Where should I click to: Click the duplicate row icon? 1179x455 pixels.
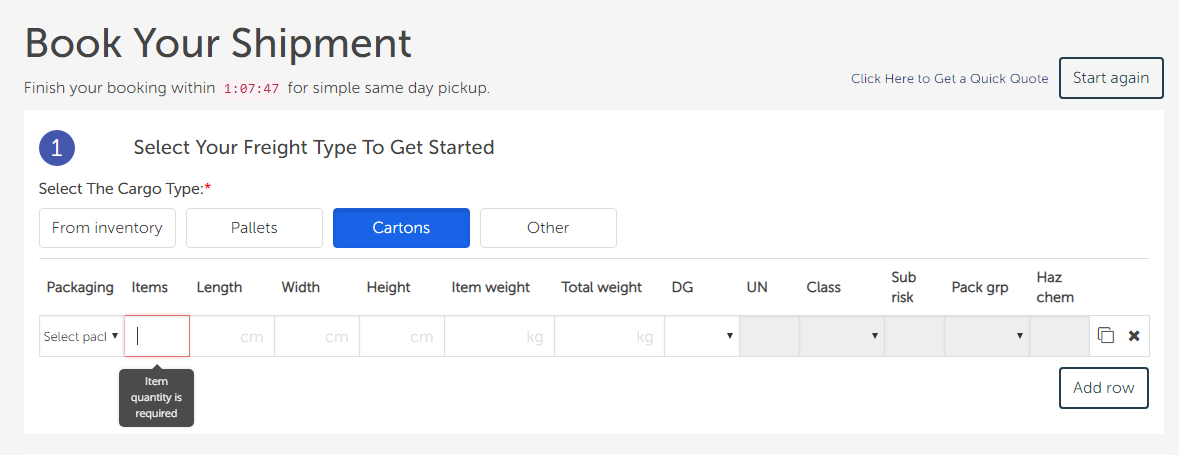click(x=1105, y=336)
